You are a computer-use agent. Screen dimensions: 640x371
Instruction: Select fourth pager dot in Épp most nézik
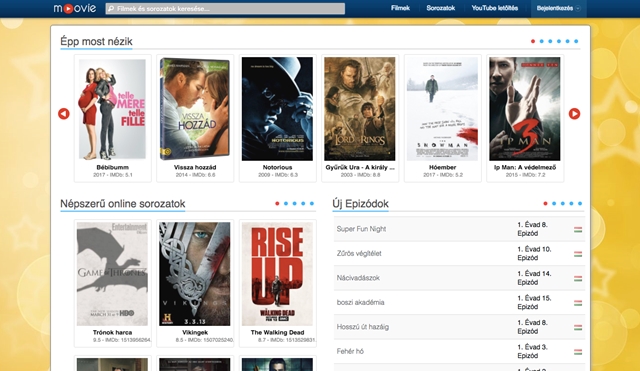point(559,41)
